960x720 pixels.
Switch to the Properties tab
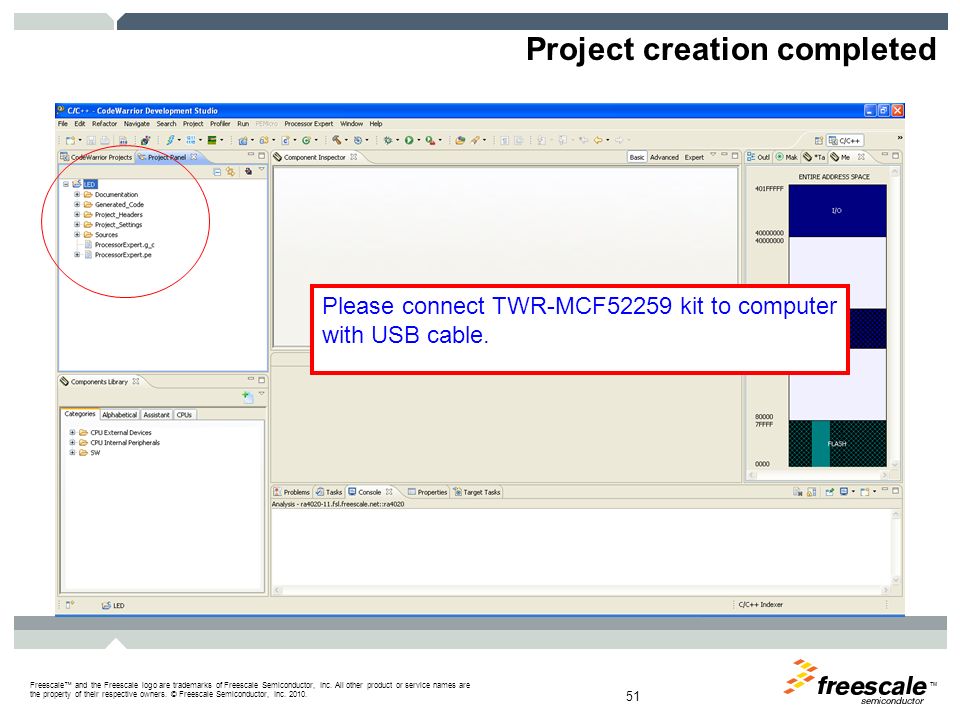coord(427,492)
